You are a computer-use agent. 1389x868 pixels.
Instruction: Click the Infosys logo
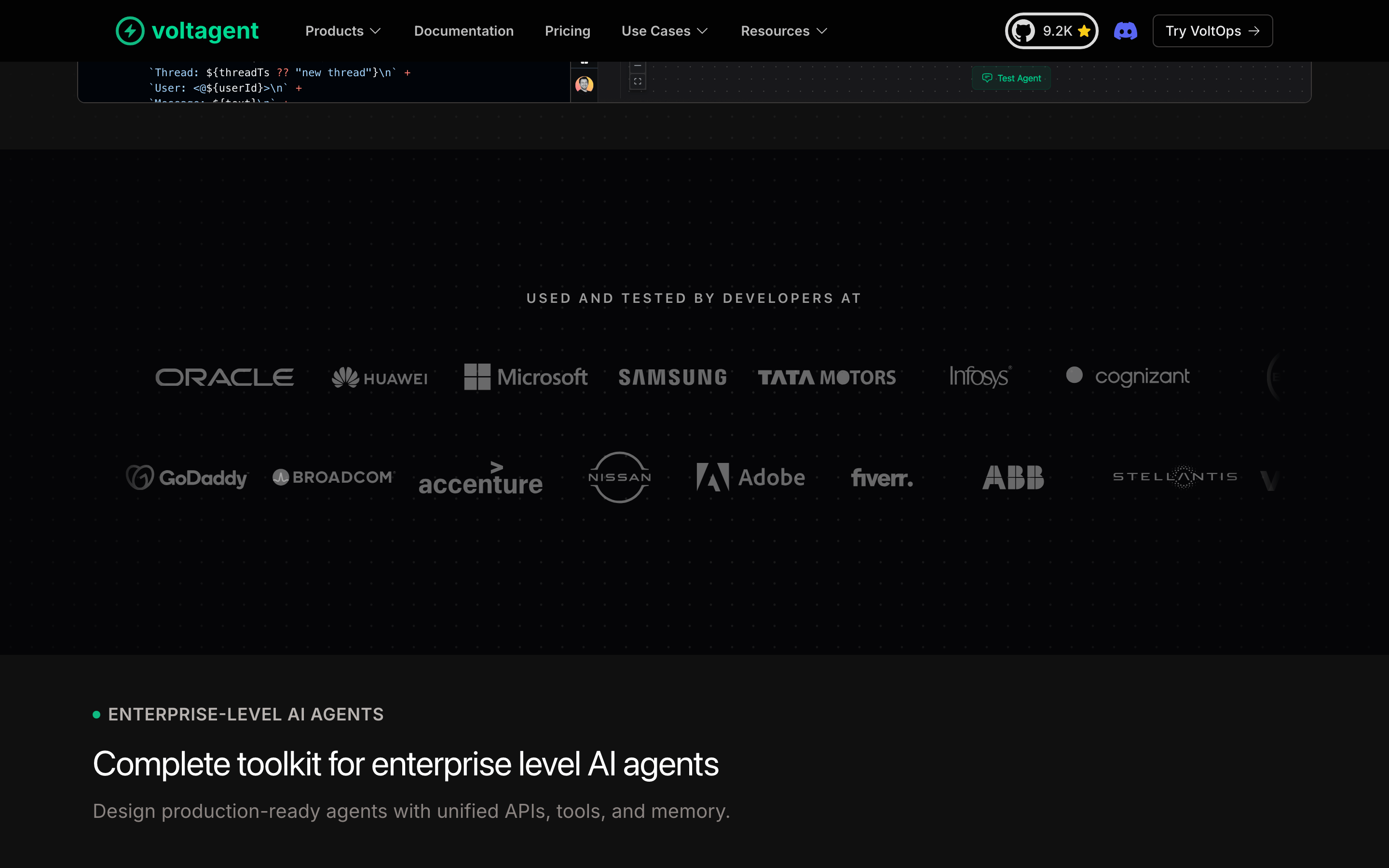click(980, 377)
